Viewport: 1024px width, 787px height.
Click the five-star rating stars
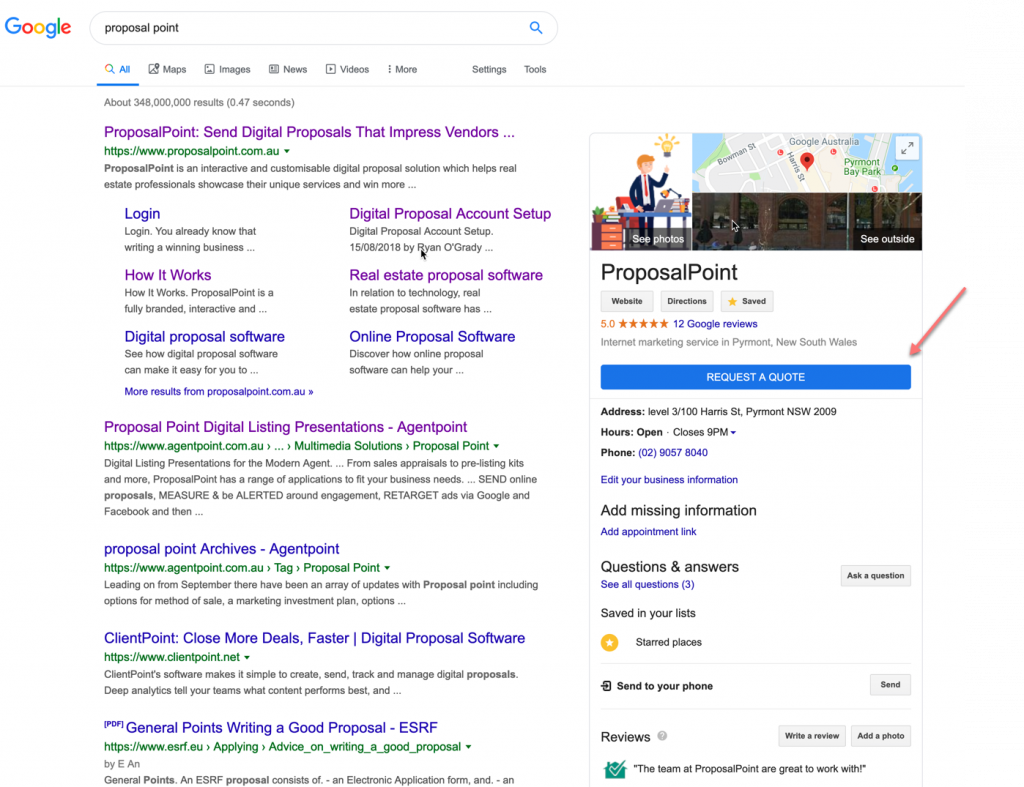click(643, 323)
